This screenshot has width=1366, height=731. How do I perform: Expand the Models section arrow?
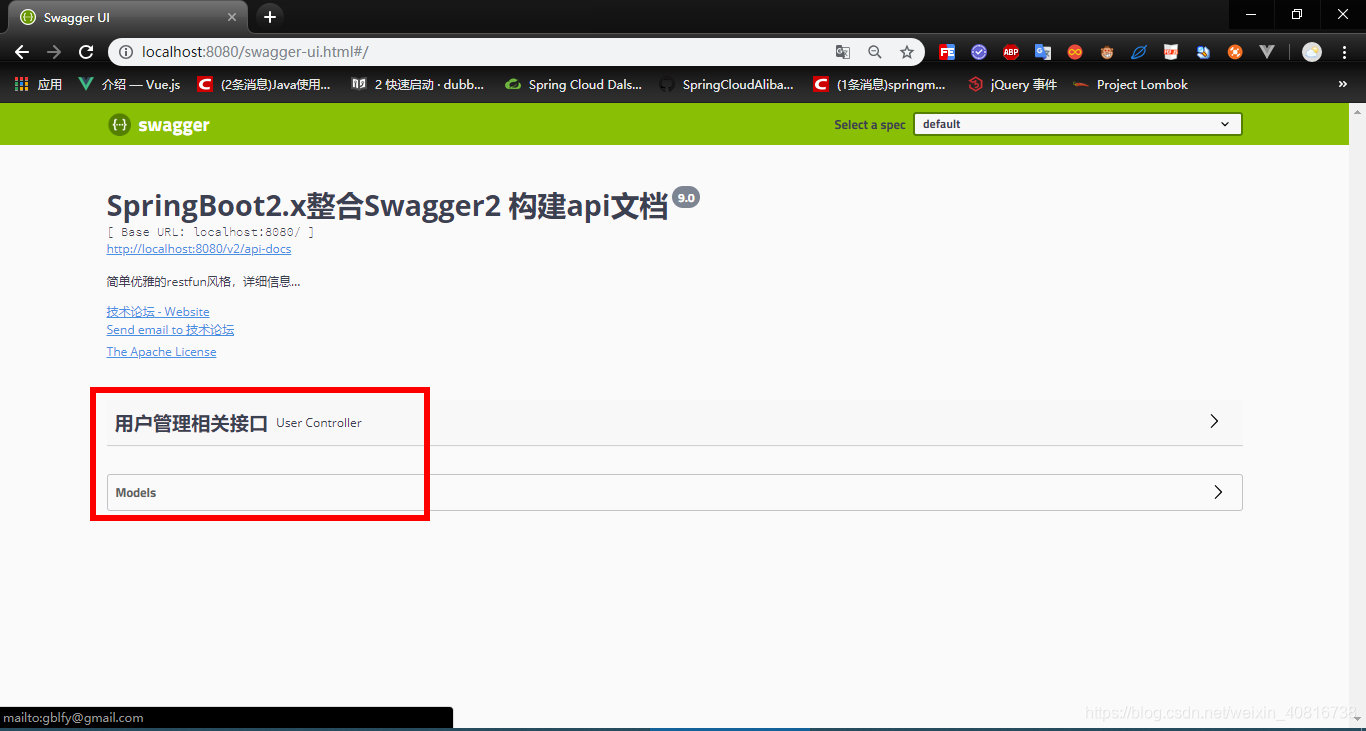[x=1217, y=492]
